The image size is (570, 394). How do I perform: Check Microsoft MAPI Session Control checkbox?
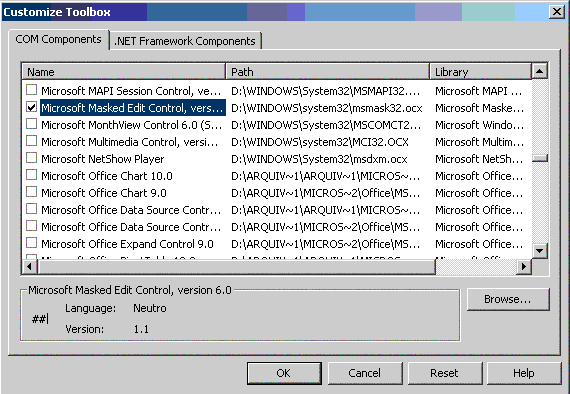point(32,90)
